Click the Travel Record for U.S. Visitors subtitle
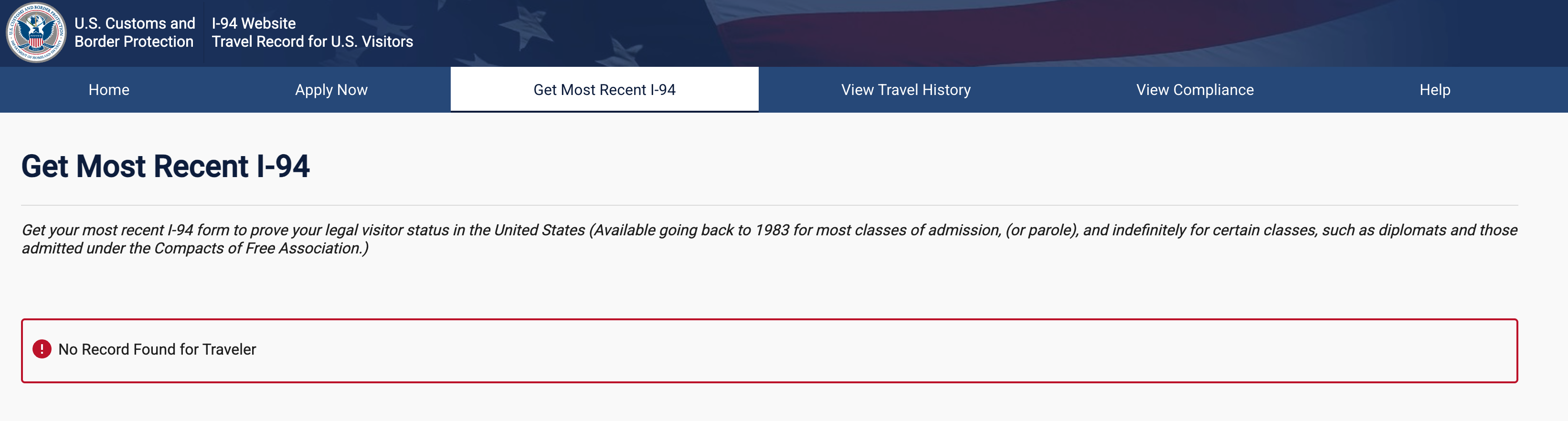 pyautogui.click(x=312, y=42)
